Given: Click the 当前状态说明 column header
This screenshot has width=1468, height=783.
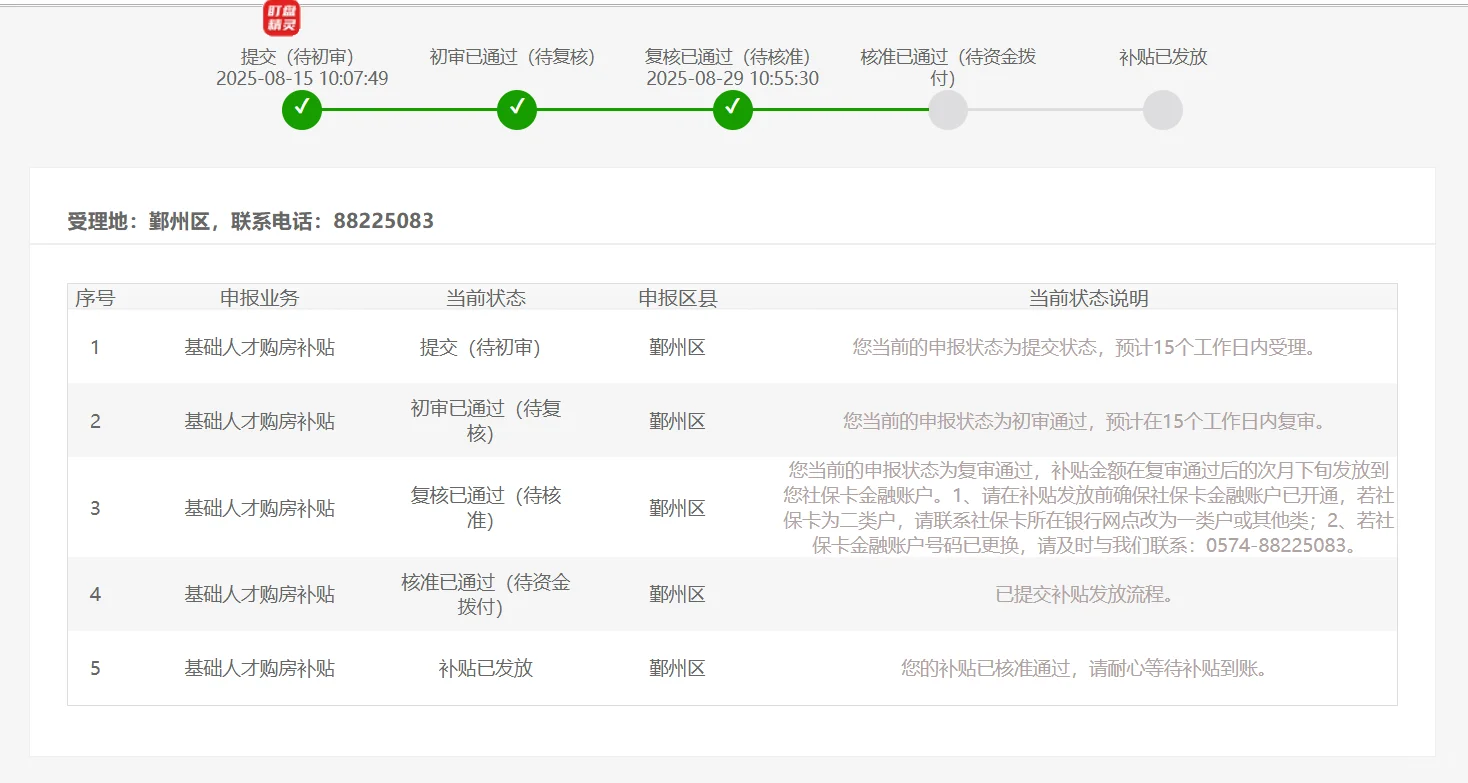Looking at the screenshot, I should click(1089, 298).
